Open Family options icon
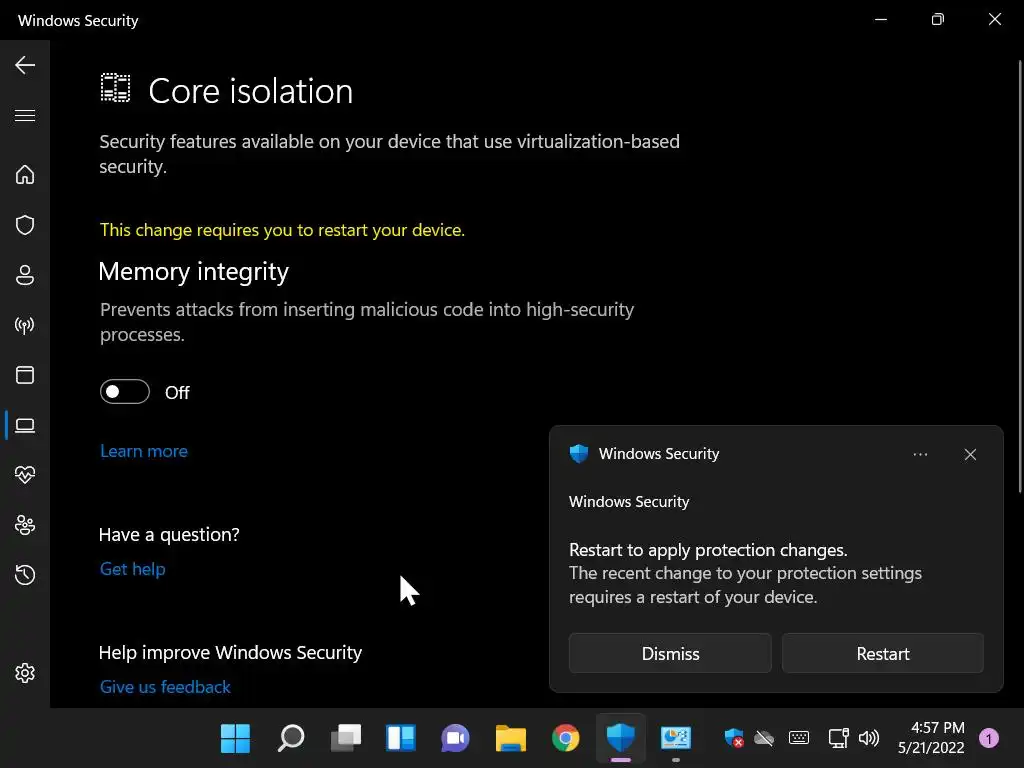 pos(25,525)
